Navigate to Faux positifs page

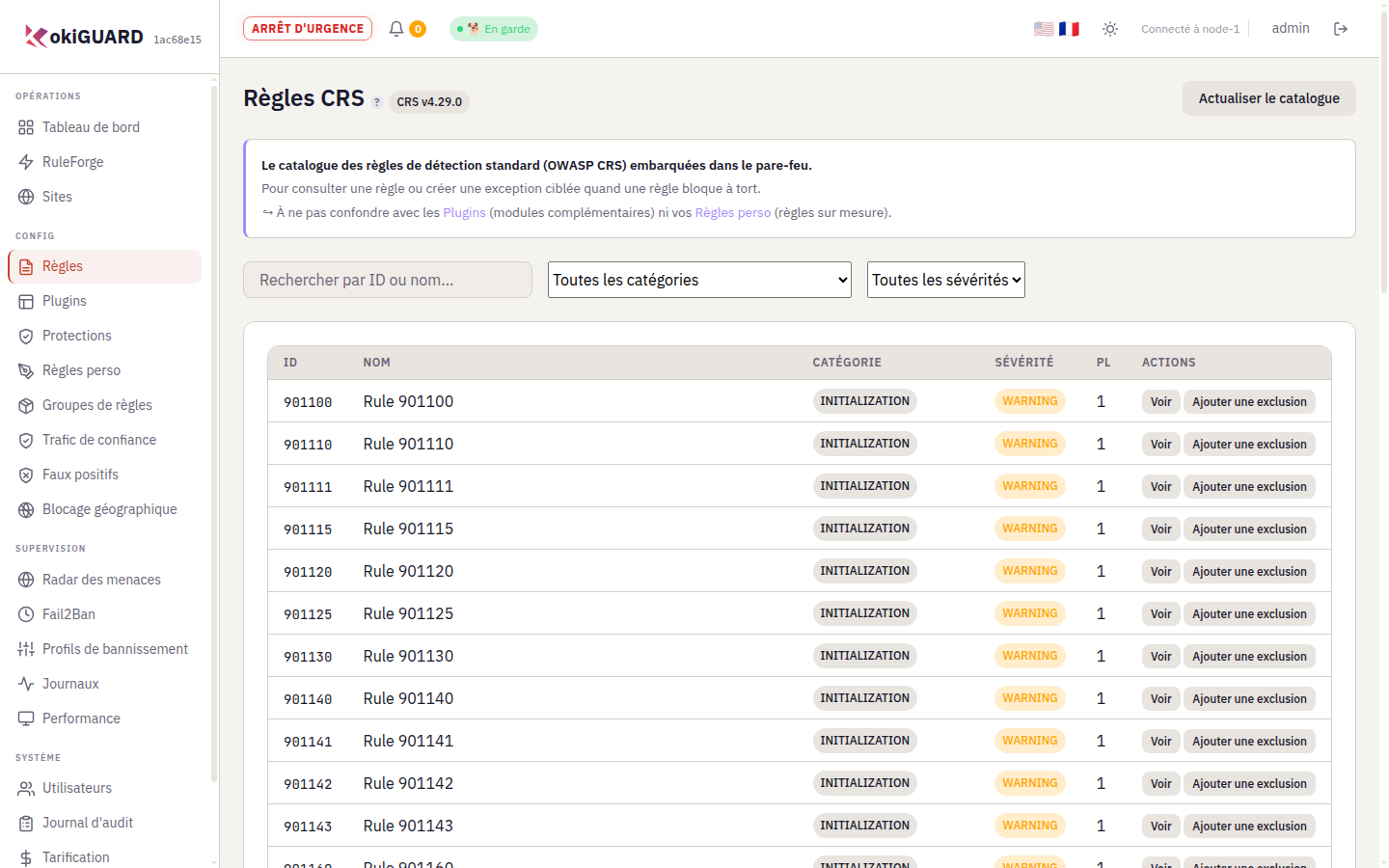[x=104, y=475]
